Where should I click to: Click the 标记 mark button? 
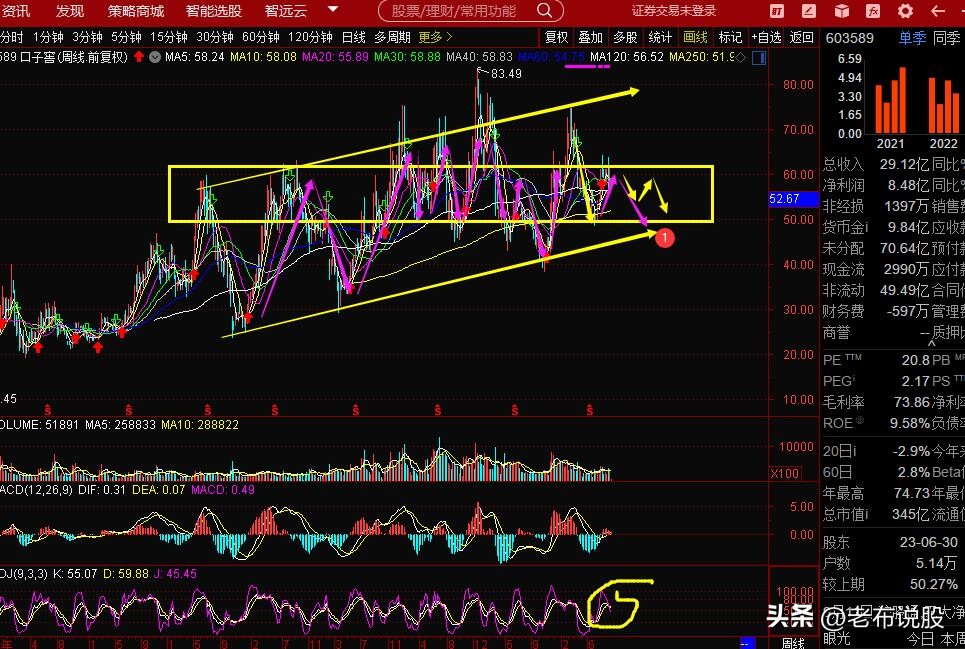point(730,38)
